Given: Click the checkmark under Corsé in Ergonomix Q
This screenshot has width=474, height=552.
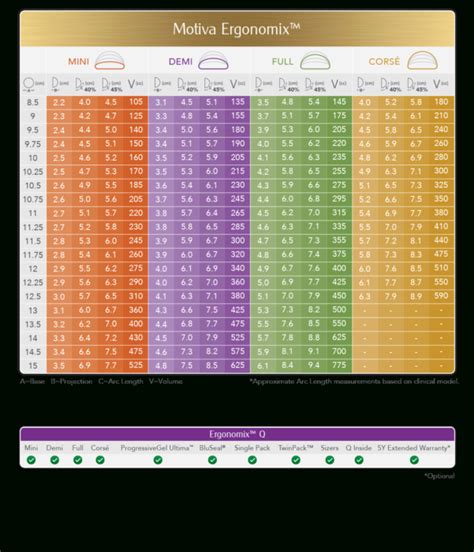Looking at the screenshot, I should point(100,460).
